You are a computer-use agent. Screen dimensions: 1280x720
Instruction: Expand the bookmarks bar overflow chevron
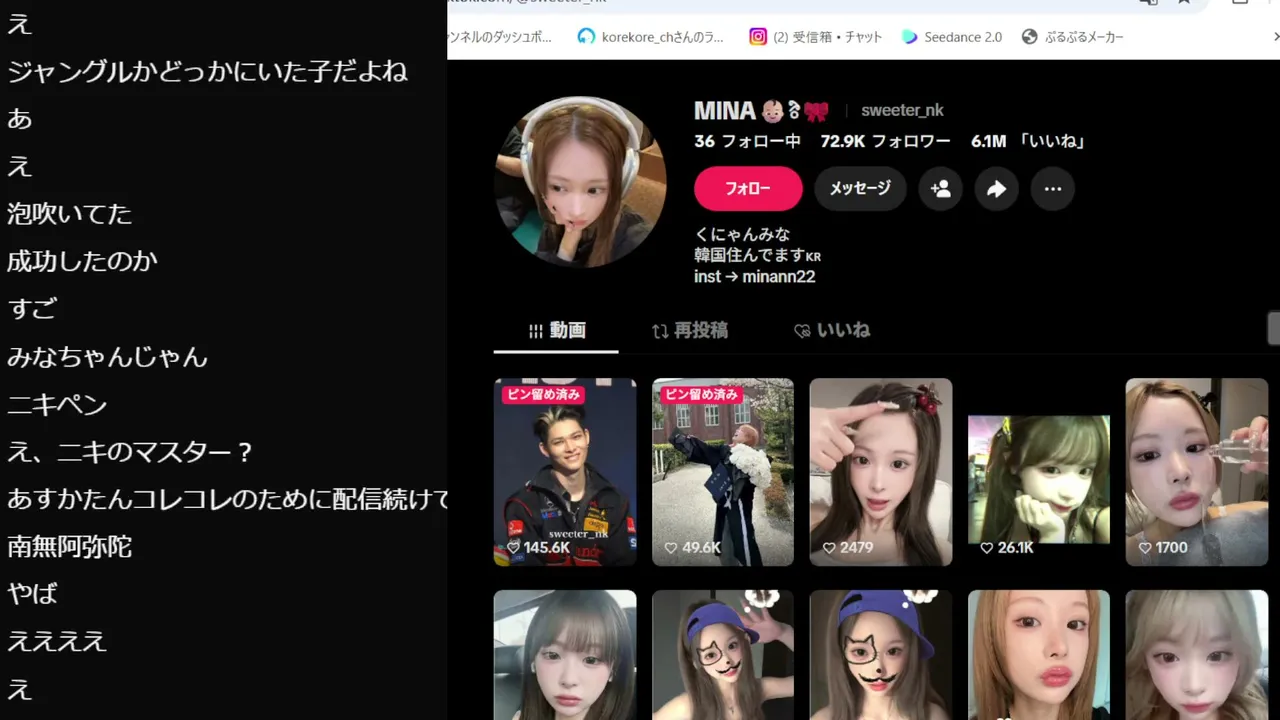click(x=1275, y=37)
